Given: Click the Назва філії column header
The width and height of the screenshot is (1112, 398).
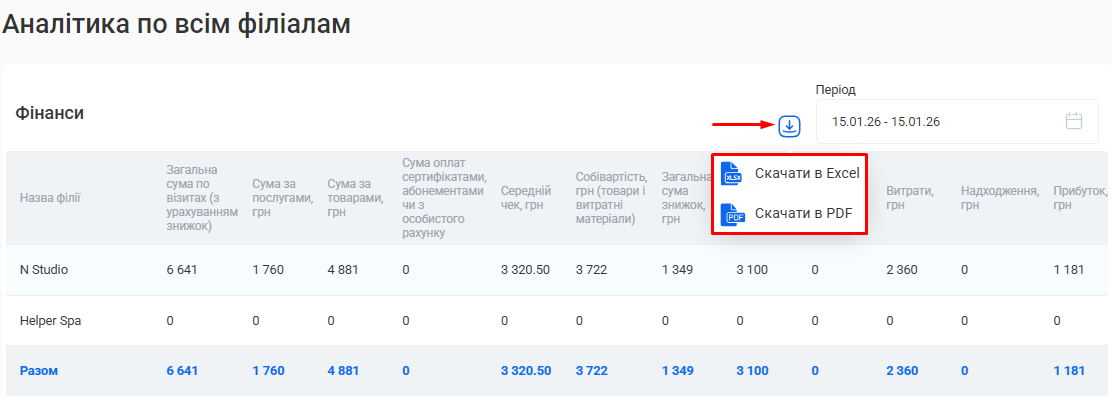Looking at the screenshot, I should 50,198.
